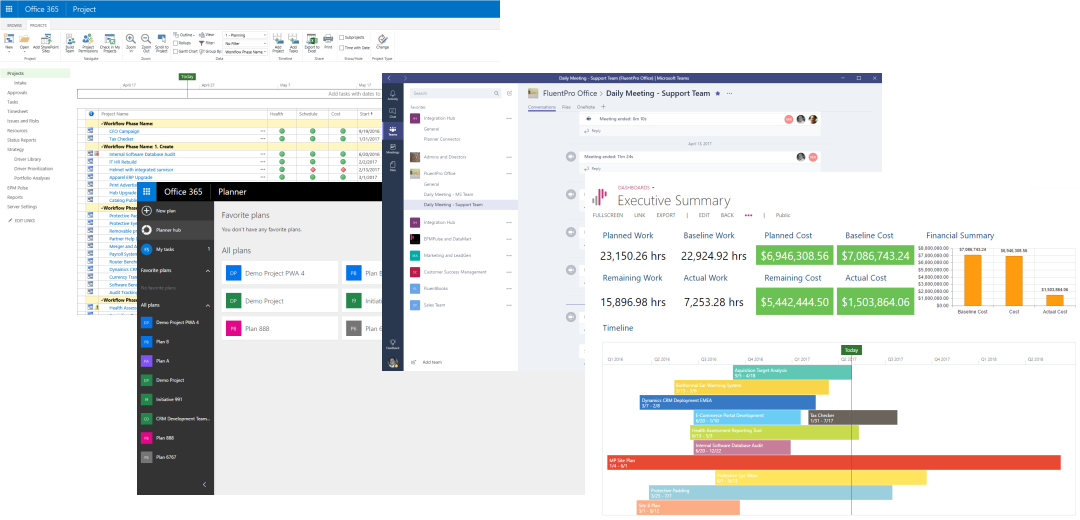Open Demo Project PWA 4 plan card
This screenshot has width=1080, height=520.
(280, 273)
